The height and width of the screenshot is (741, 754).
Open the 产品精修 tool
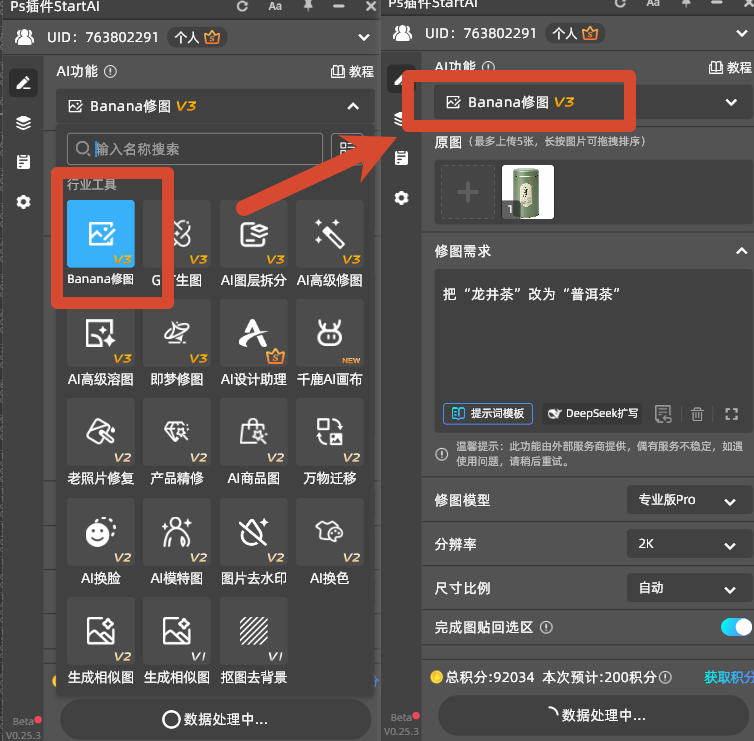[176, 432]
